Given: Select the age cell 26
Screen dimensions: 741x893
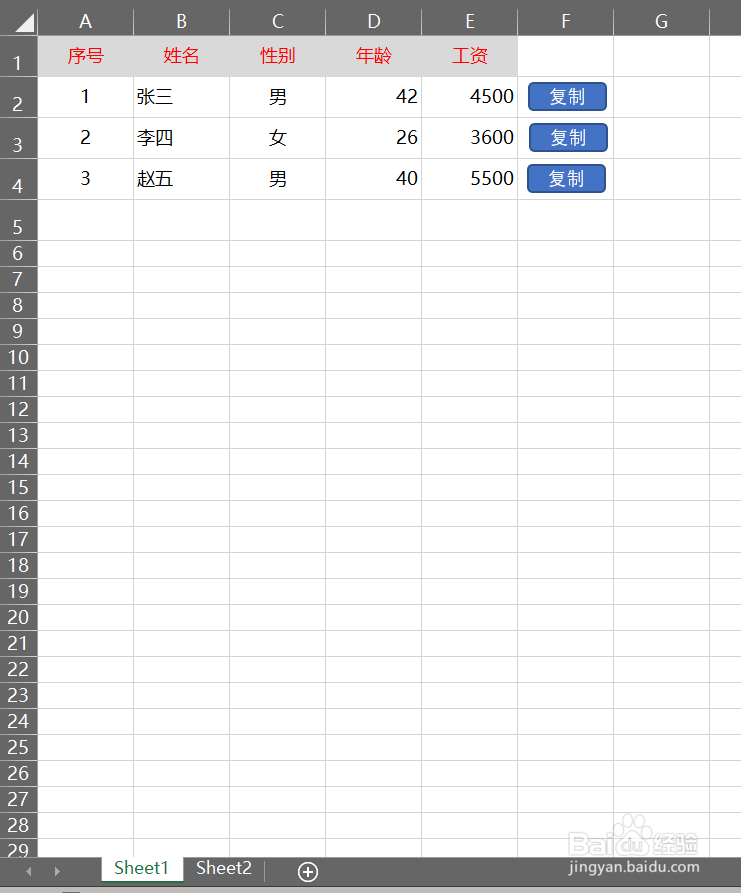Looking at the screenshot, I should coord(374,138).
